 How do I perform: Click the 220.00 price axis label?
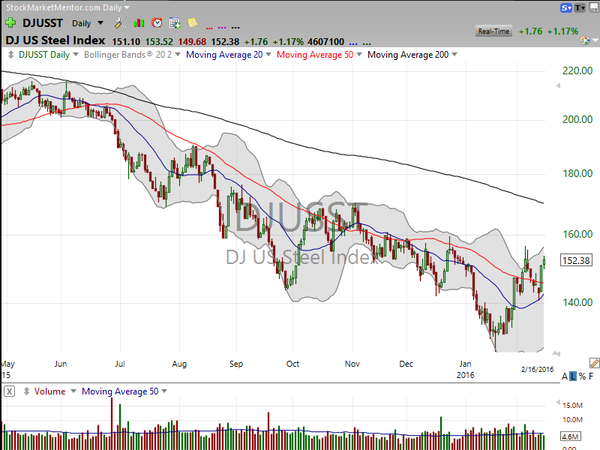(x=577, y=71)
